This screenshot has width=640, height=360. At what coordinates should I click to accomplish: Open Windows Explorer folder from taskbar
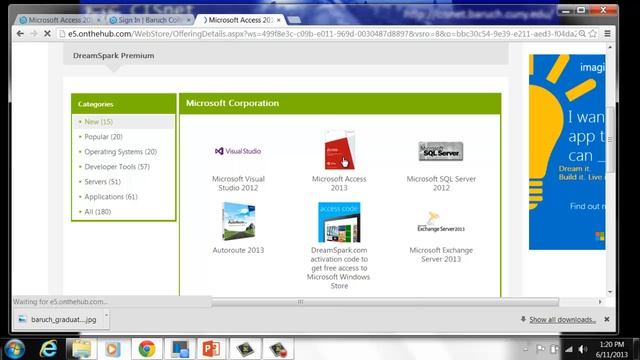[81, 349]
